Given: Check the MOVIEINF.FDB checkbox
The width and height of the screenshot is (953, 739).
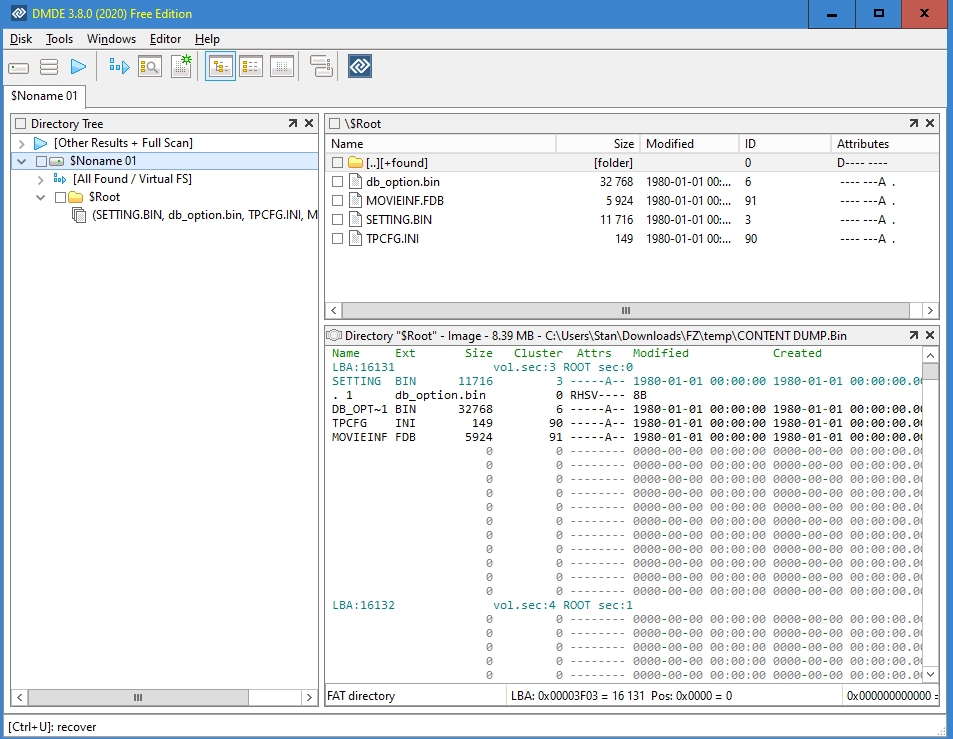Looking at the screenshot, I should coord(337,201).
